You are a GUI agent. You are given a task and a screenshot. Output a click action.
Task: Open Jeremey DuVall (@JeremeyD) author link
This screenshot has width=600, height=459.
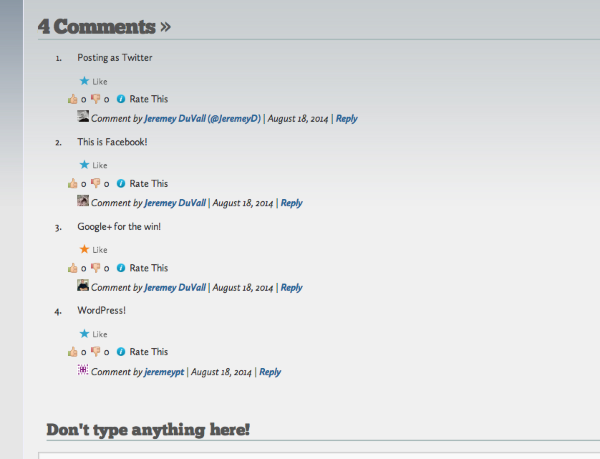click(x=202, y=119)
